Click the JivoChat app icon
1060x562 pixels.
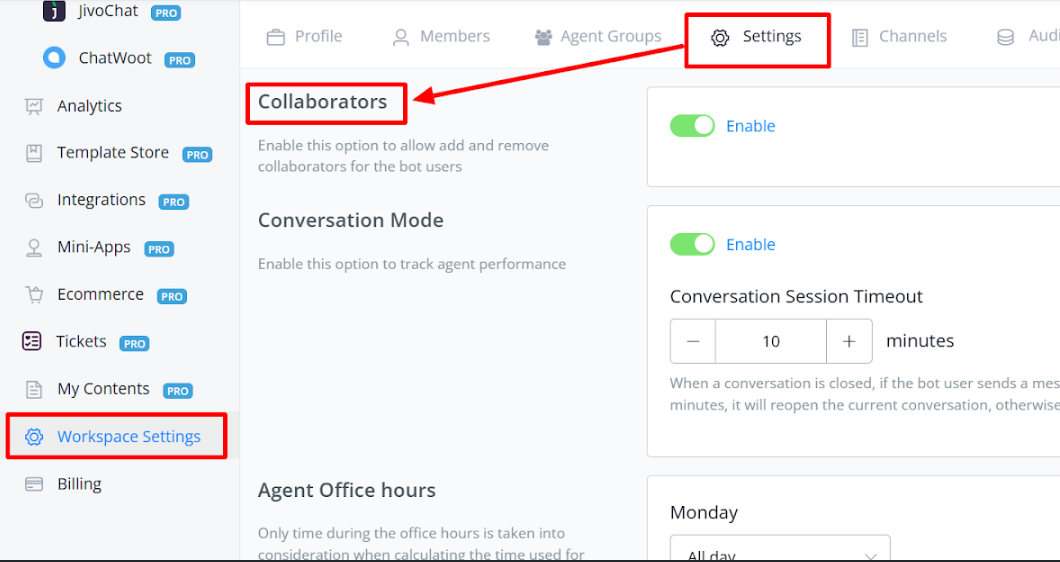point(54,12)
